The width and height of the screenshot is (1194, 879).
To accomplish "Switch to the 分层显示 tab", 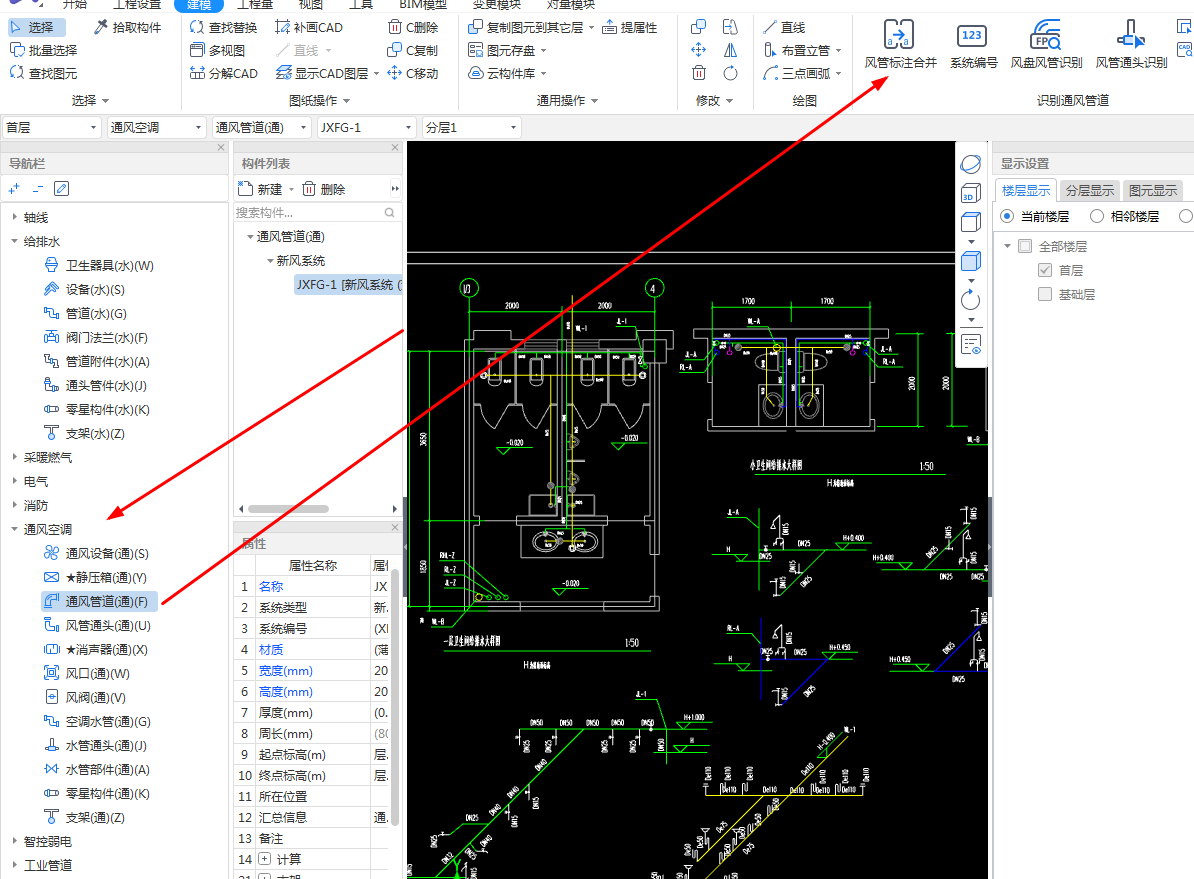I will pyautogui.click(x=1089, y=190).
